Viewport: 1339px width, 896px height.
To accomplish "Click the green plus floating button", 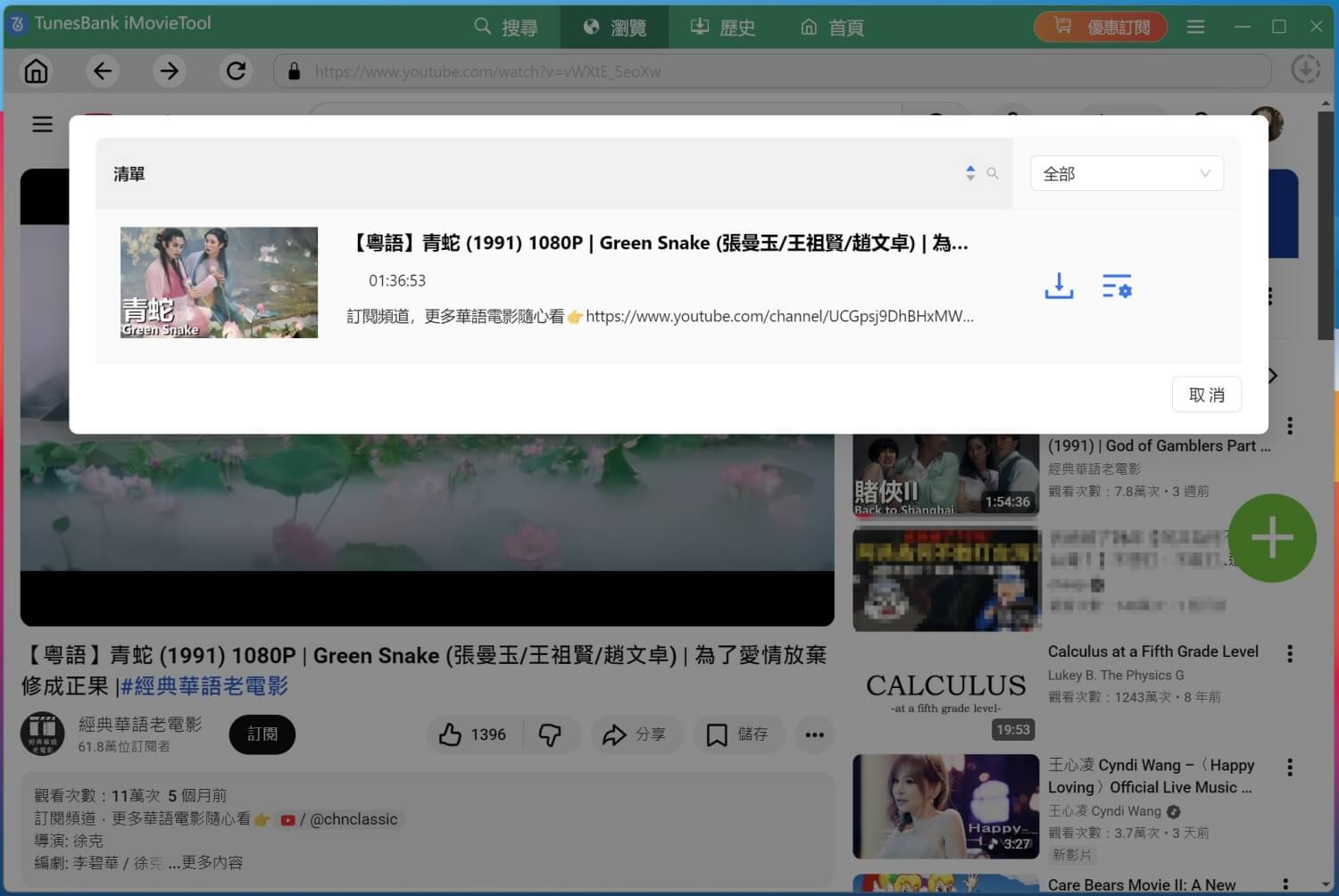I will click(1271, 537).
